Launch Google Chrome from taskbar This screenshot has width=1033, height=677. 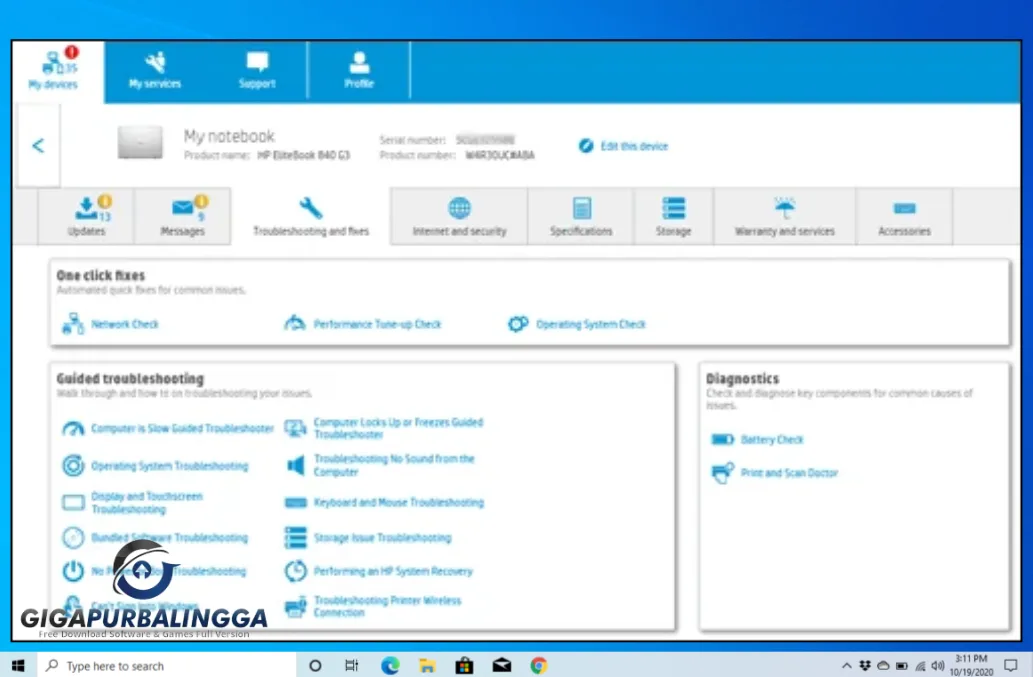point(539,666)
